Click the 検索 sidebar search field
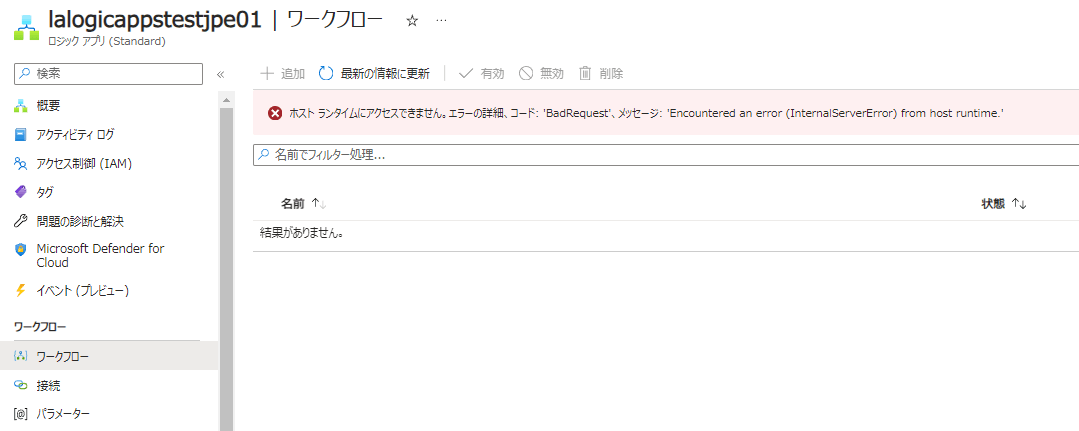1079x431 pixels. click(x=109, y=74)
